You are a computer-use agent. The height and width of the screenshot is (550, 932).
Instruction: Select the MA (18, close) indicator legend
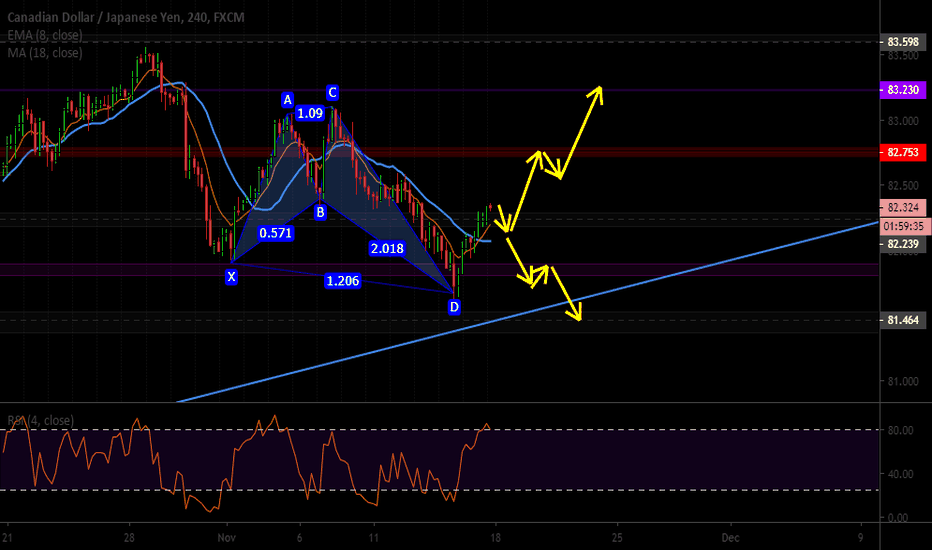[x=43, y=52]
